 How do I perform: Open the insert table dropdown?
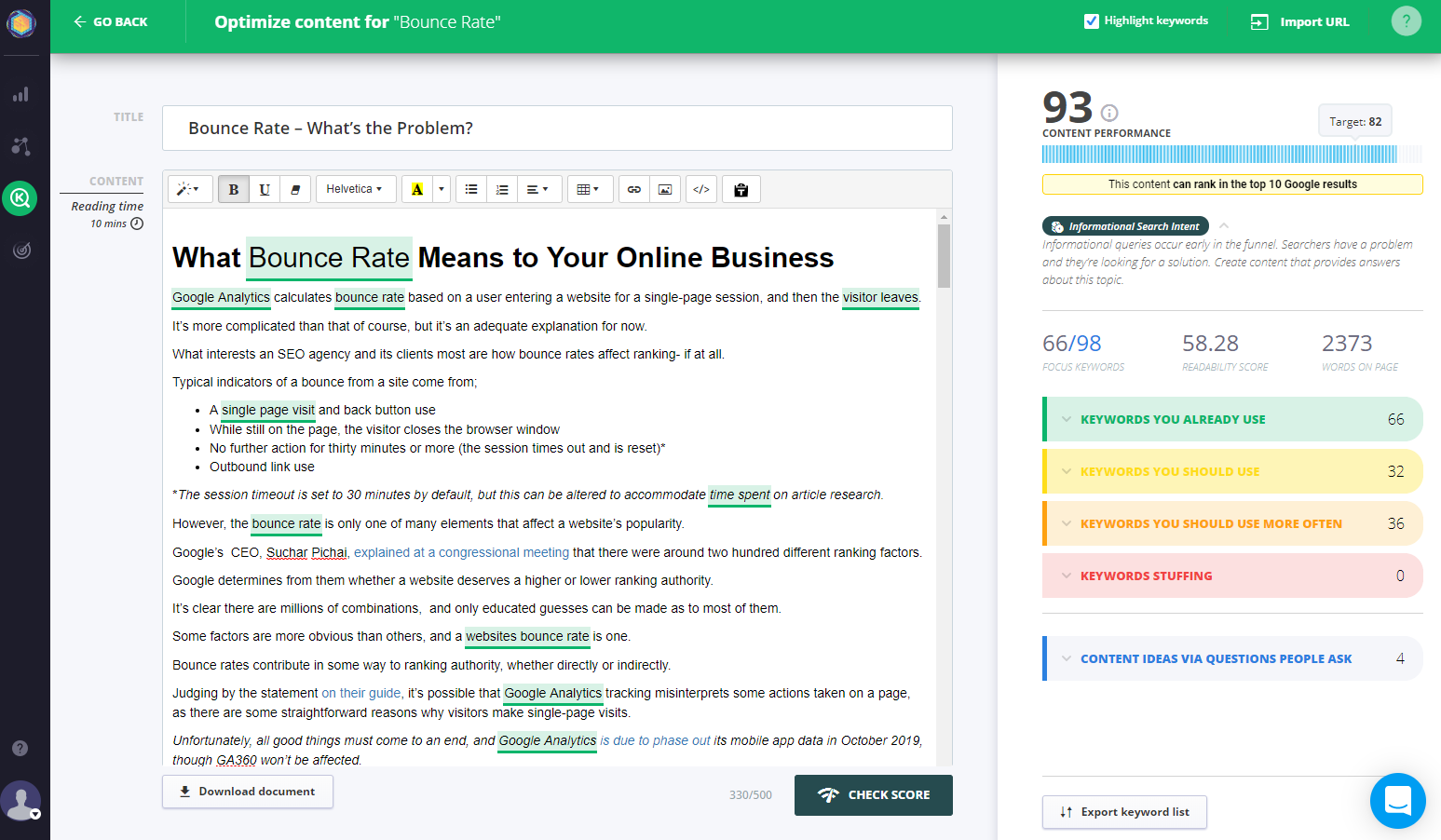[x=591, y=189]
